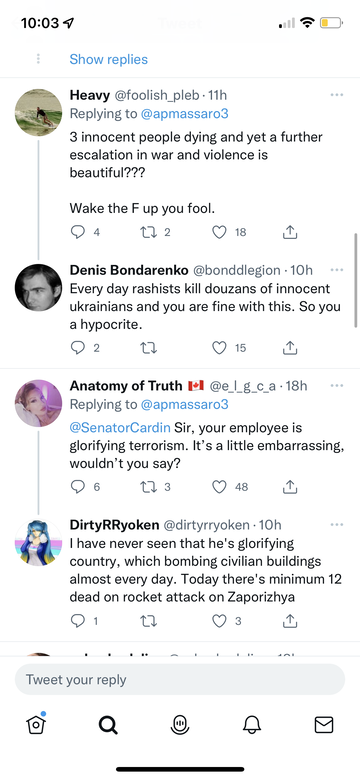Open @apmassaro3 link in Heavy's tweet

(x=185, y=113)
